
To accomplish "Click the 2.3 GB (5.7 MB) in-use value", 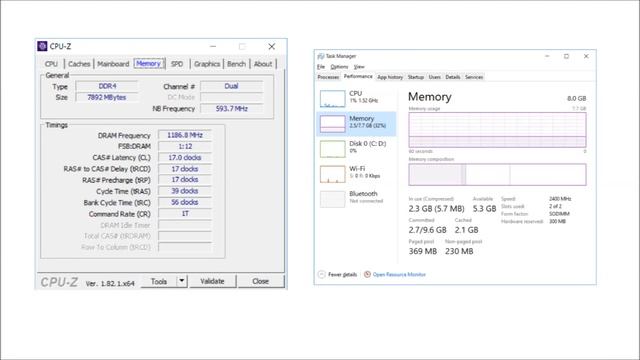I will pyautogui.click(x=436, y=209).
